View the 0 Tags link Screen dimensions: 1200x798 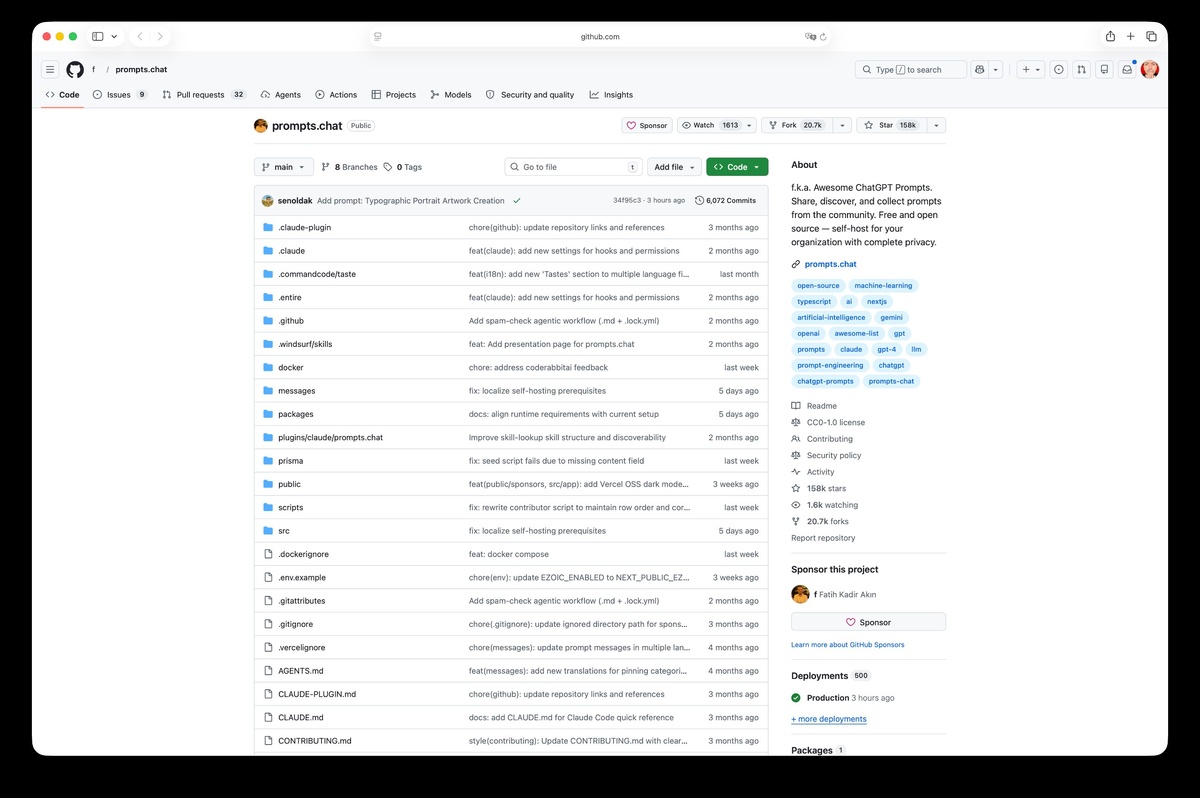[x=402, y=167]
